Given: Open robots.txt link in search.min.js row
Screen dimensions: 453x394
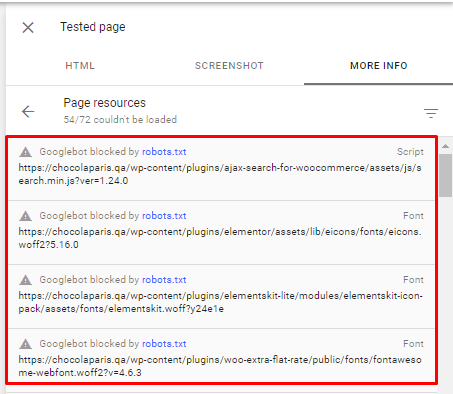Looking at the screenshot, I should tap(164, 152).
